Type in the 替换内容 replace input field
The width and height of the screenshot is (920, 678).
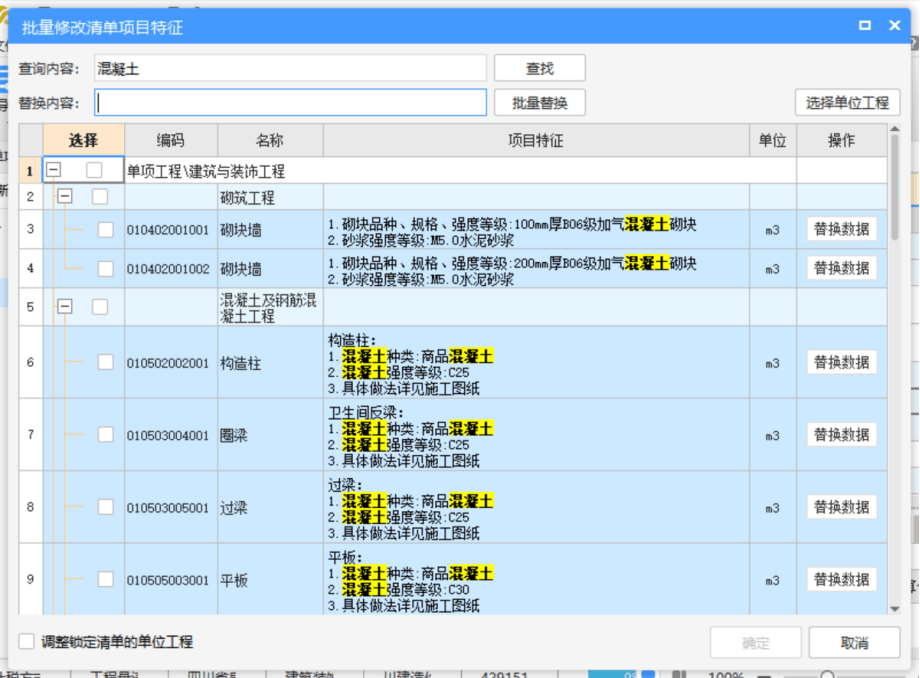(x=290, y=103)
